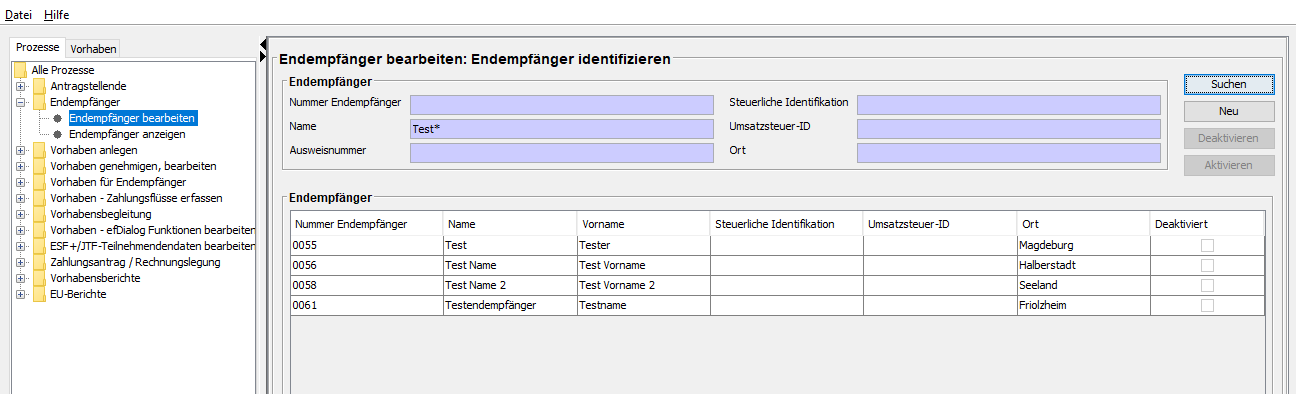Expand Zahlungsantrag / Rechnungslegung node
1296x394 pixels.
pyautogui.click(x=20, y=262)
